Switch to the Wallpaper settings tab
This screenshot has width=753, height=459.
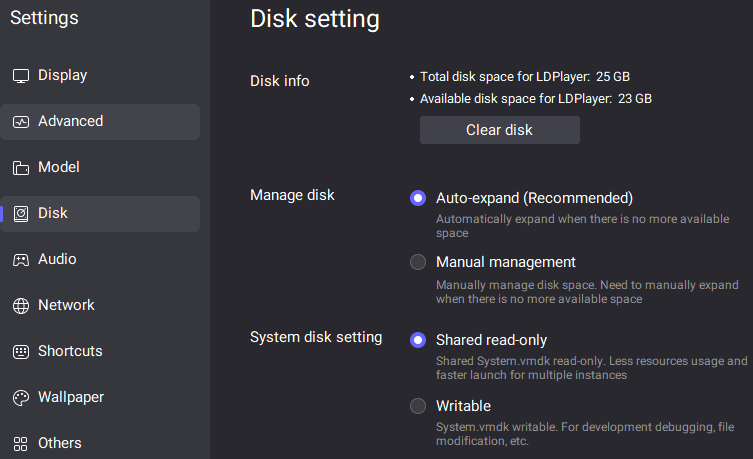pos(100,398)
